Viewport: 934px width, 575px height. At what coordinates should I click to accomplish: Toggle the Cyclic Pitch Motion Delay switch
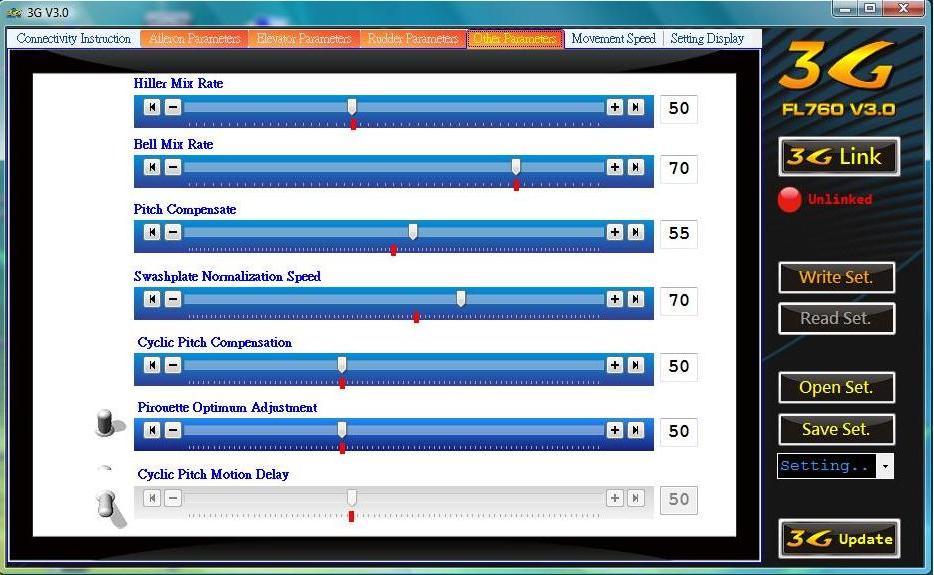[x=108, y=504]
